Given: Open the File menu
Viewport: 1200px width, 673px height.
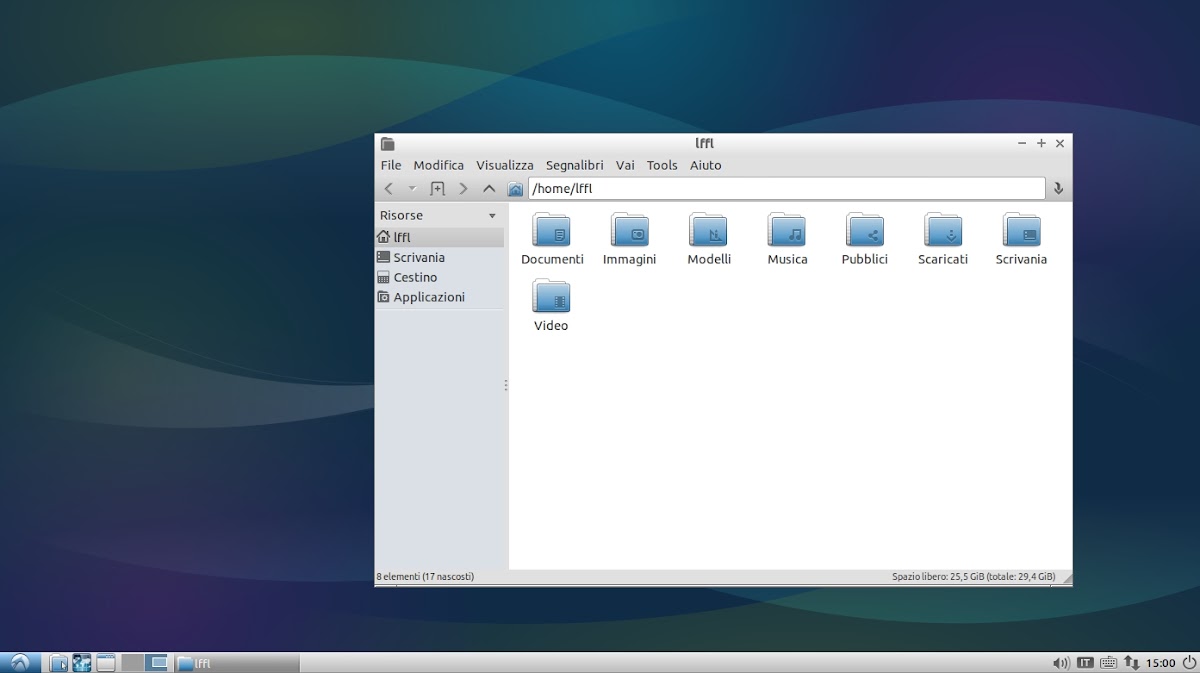Looking at the screenshot, I should 391,166.
